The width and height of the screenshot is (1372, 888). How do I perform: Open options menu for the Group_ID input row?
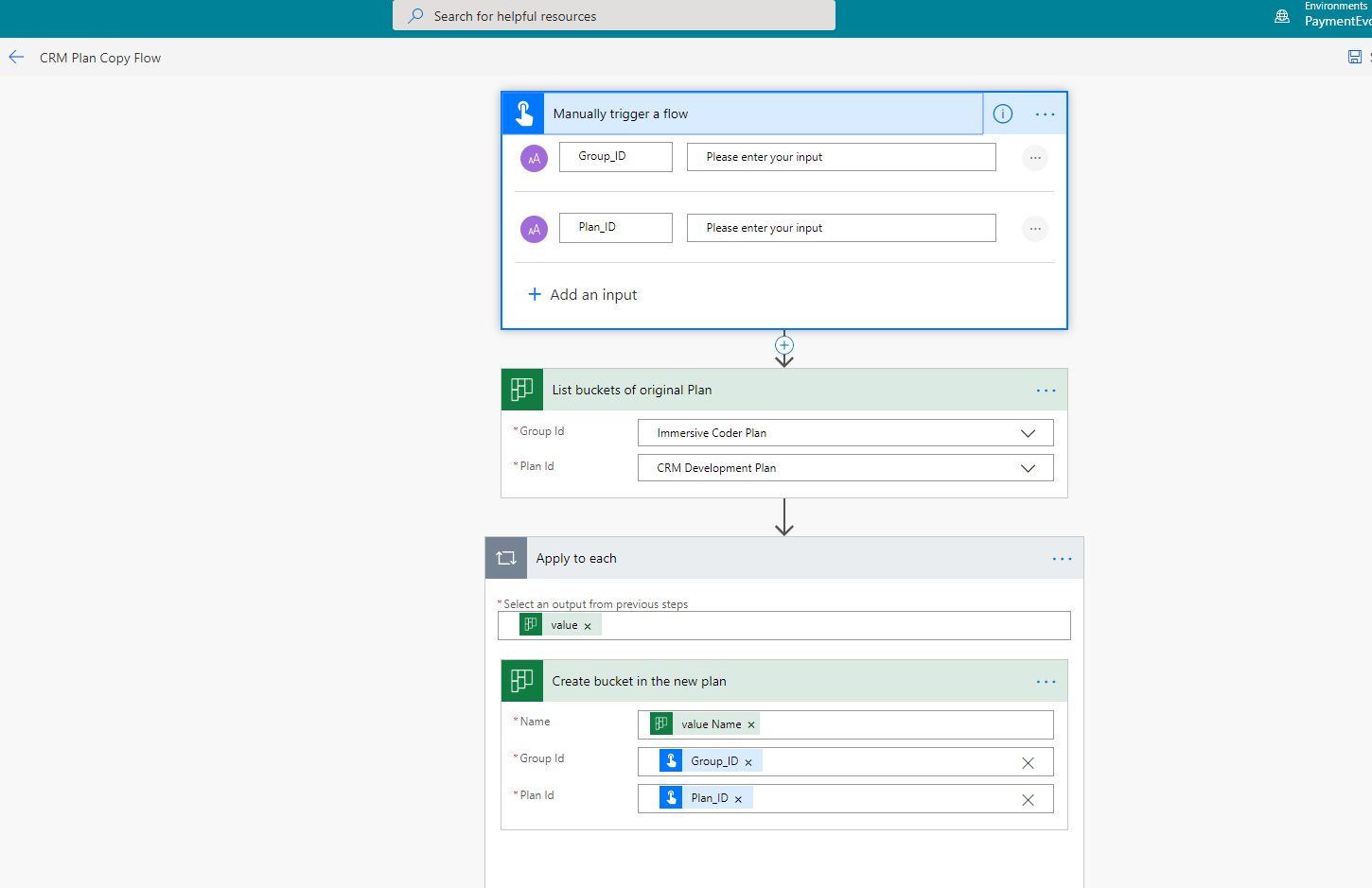tap(1035, 158)
